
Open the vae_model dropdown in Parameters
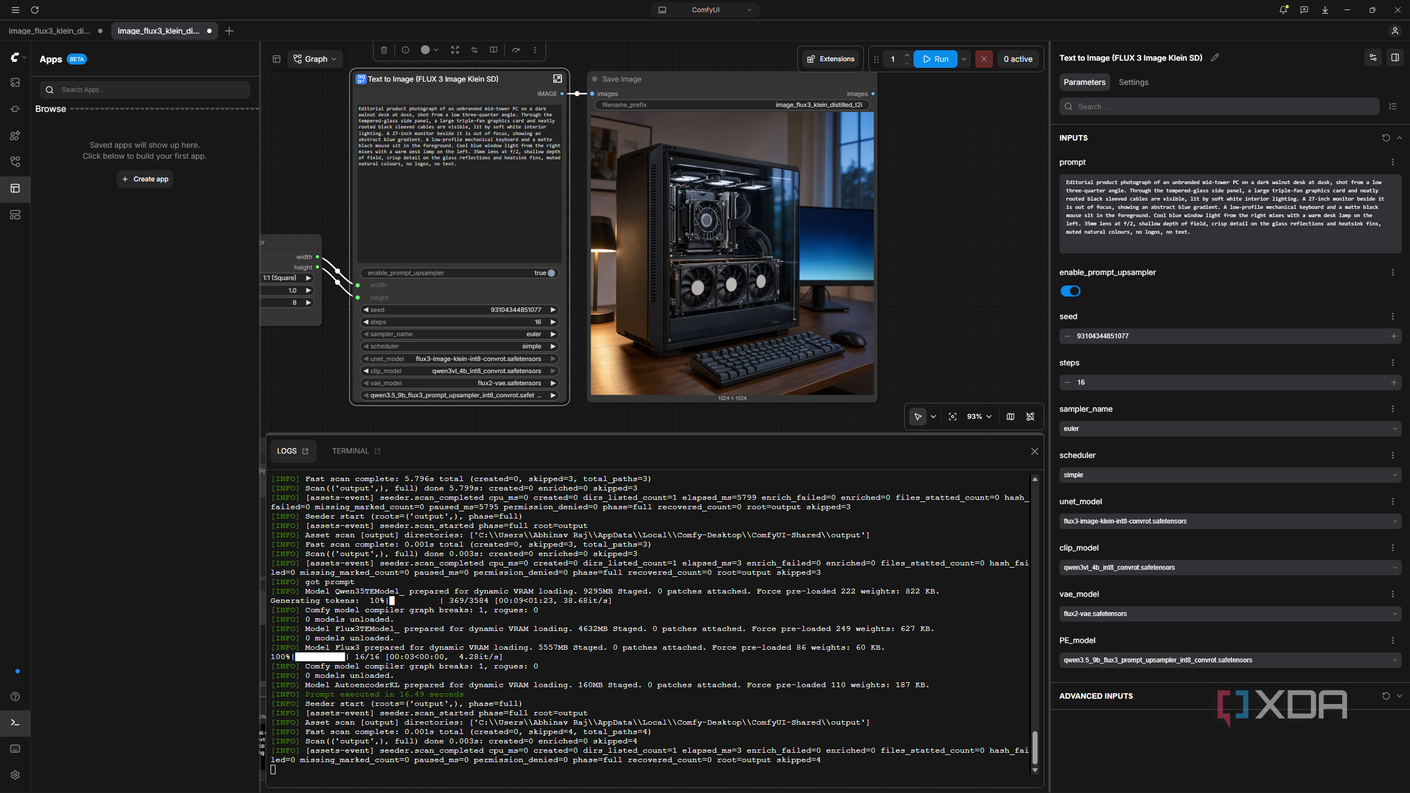(1230, 614)
